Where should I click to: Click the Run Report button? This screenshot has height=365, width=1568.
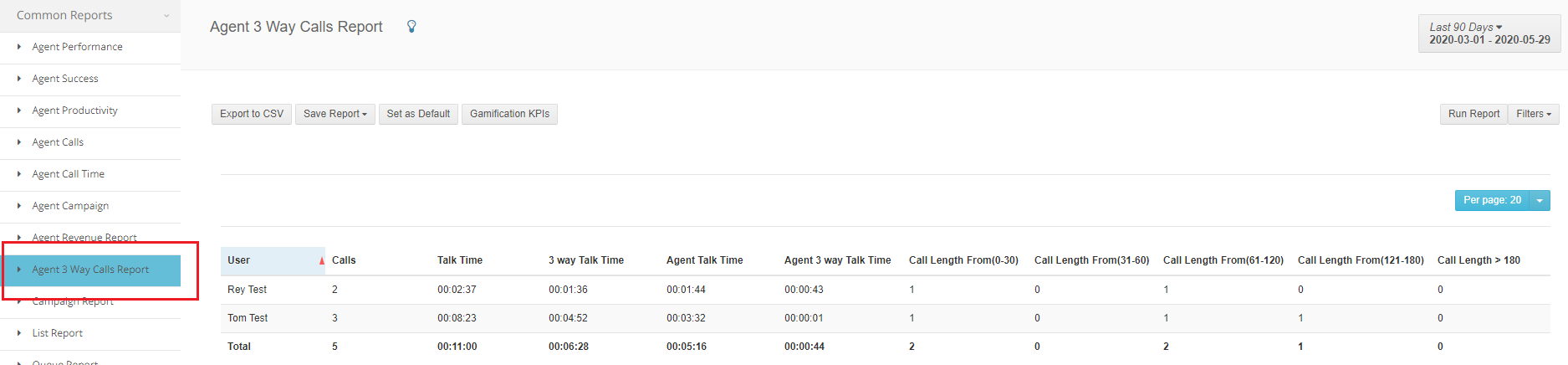[1474, 114]
